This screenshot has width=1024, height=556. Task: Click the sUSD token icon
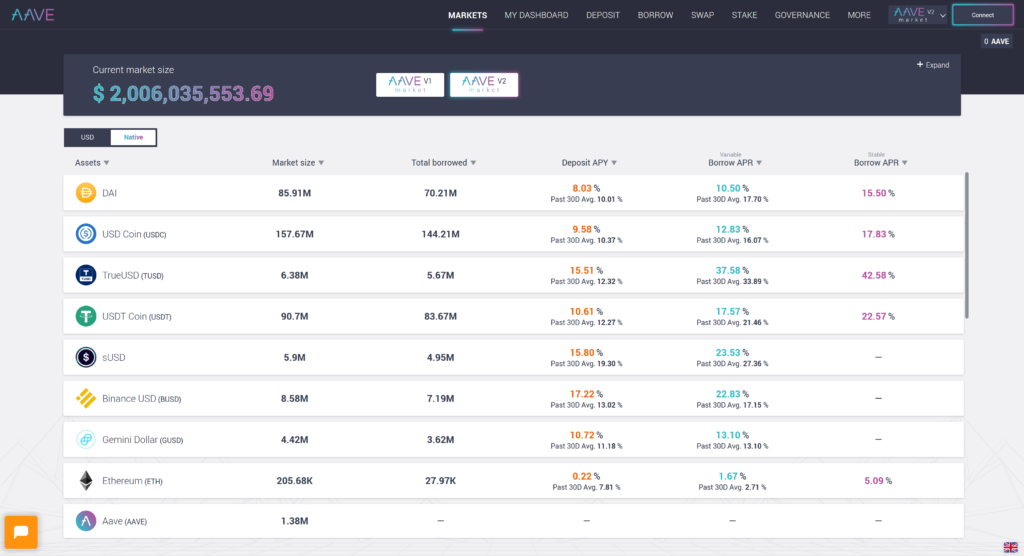pos(86,357)
